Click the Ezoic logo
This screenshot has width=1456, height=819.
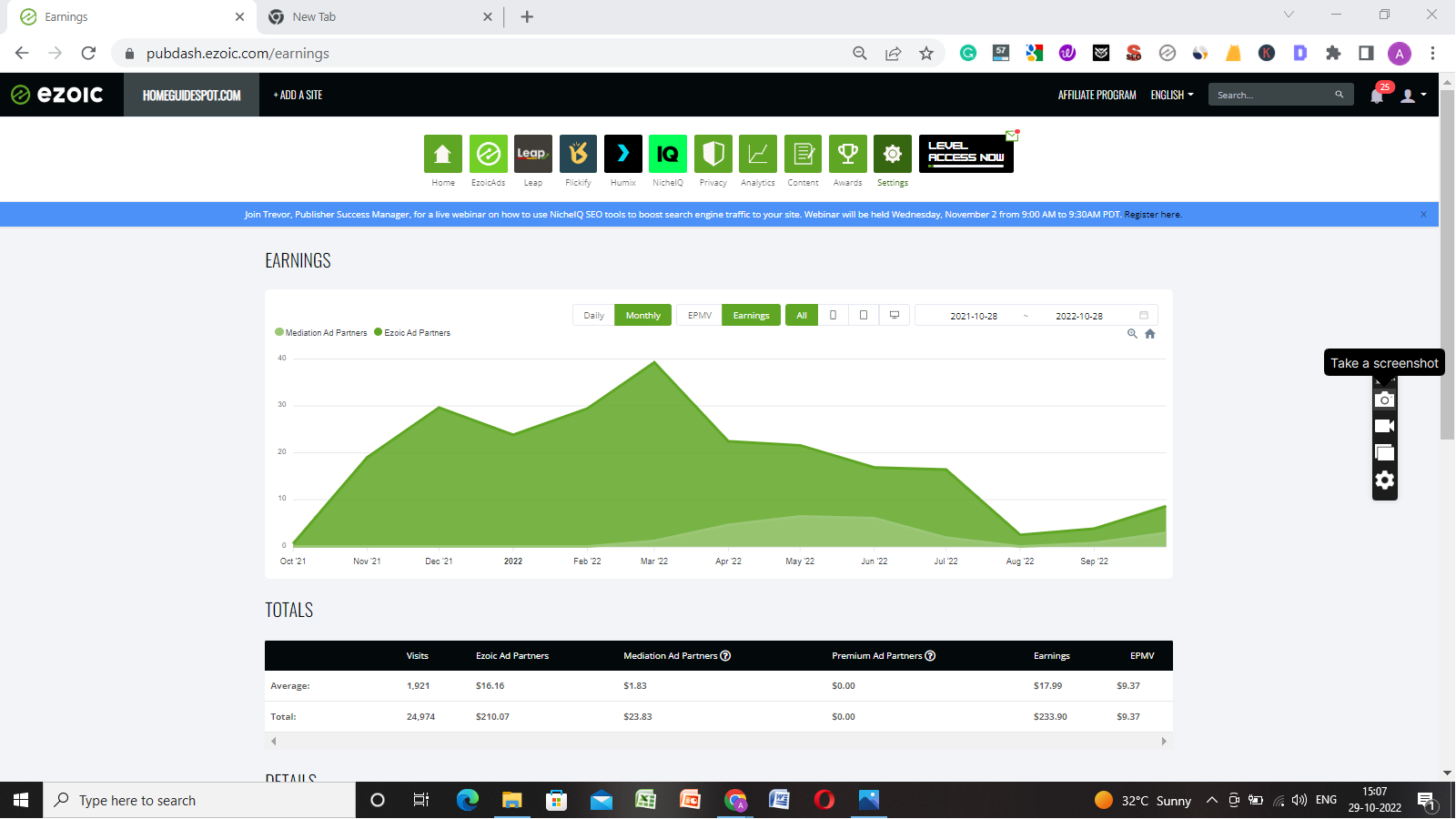[x=57, y=95]
